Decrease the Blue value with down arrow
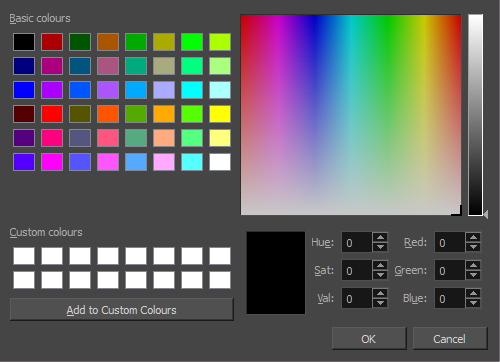 tap(473, 303)
